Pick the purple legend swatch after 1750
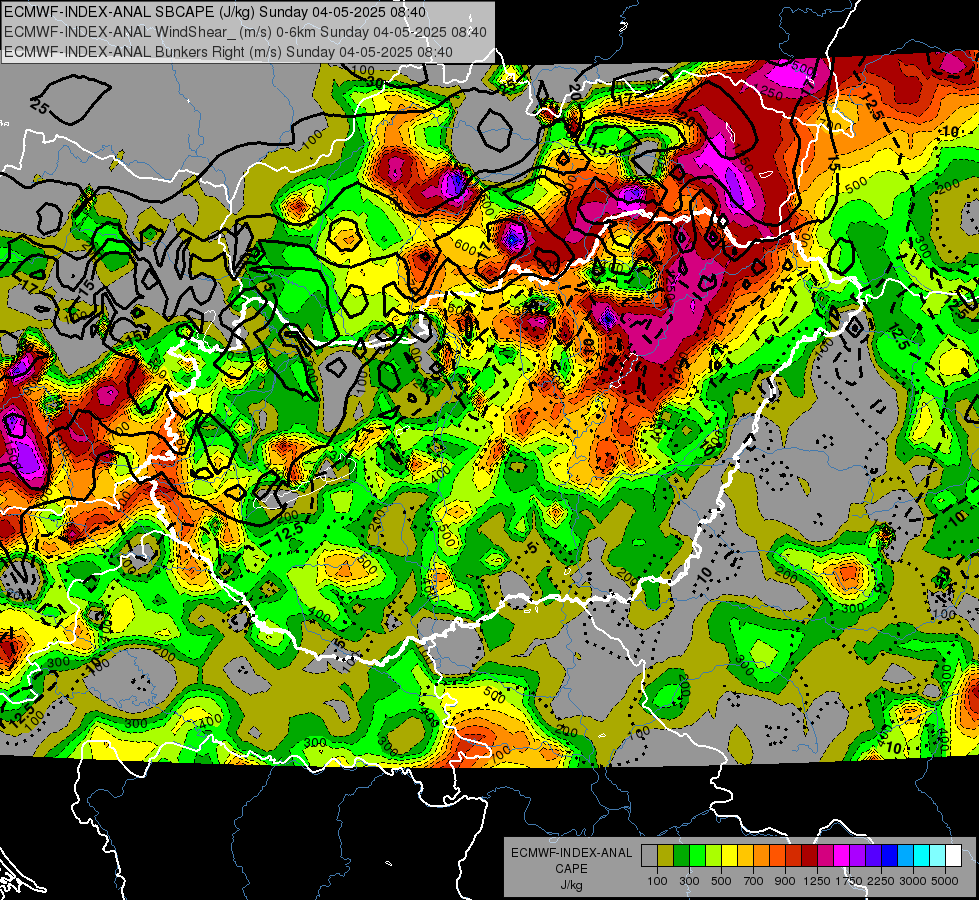This screenshot has width=979, height=900. [x=858, y=856]
